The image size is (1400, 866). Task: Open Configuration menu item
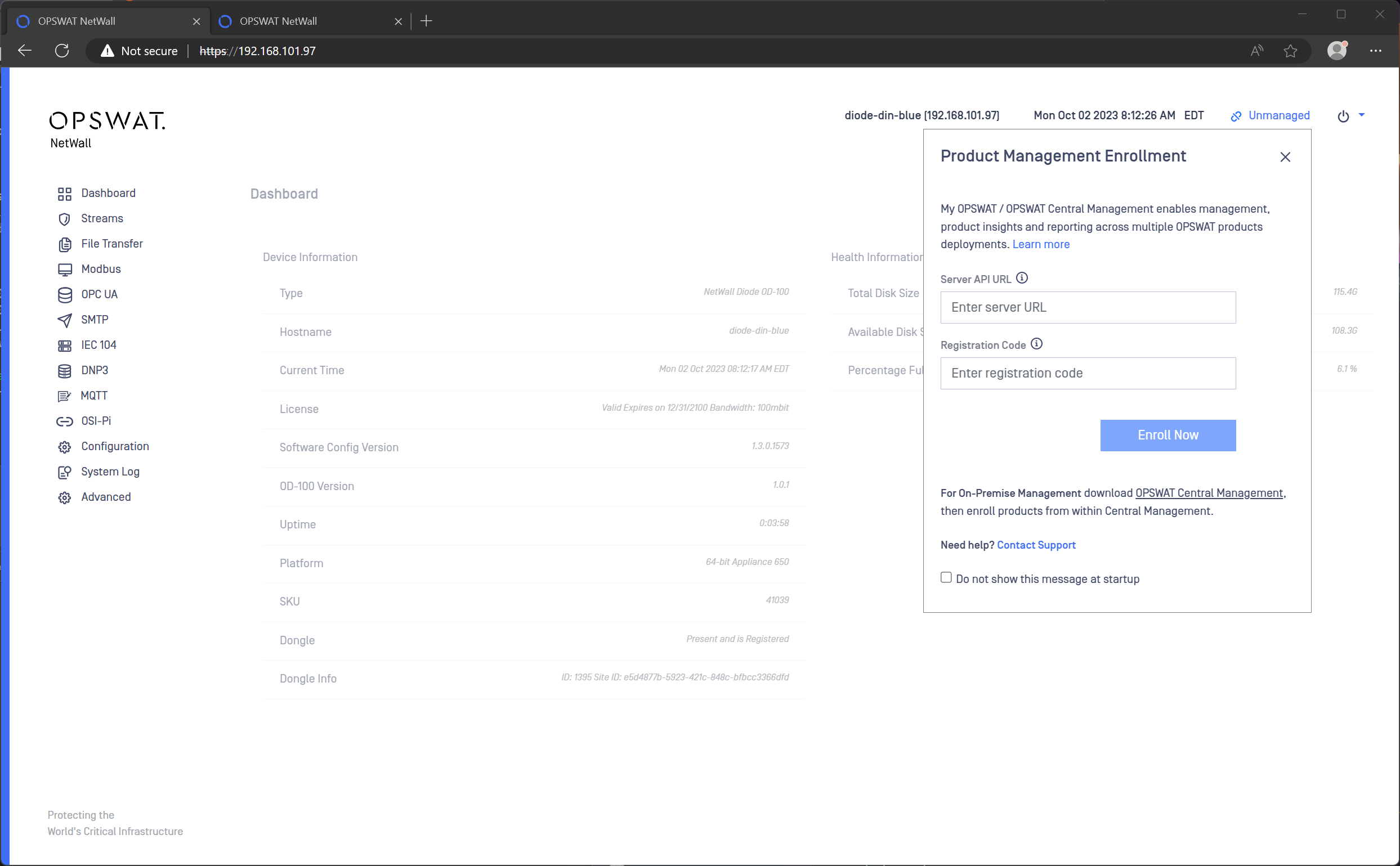[115, 446]
